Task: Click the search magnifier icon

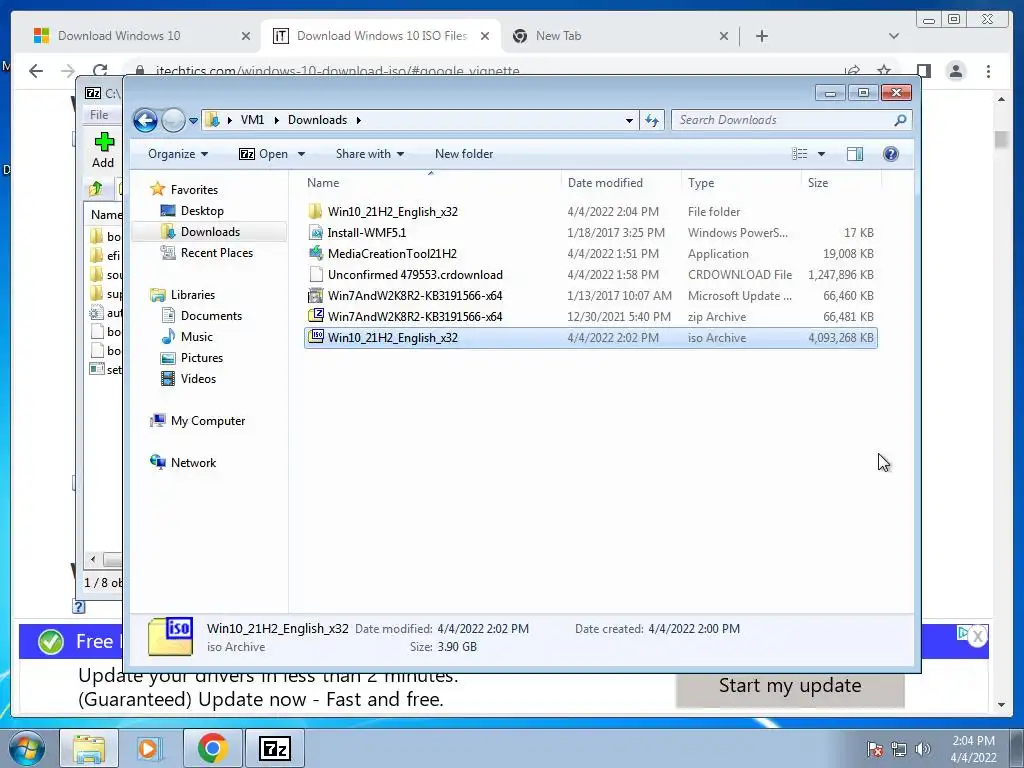Action: 901,120
